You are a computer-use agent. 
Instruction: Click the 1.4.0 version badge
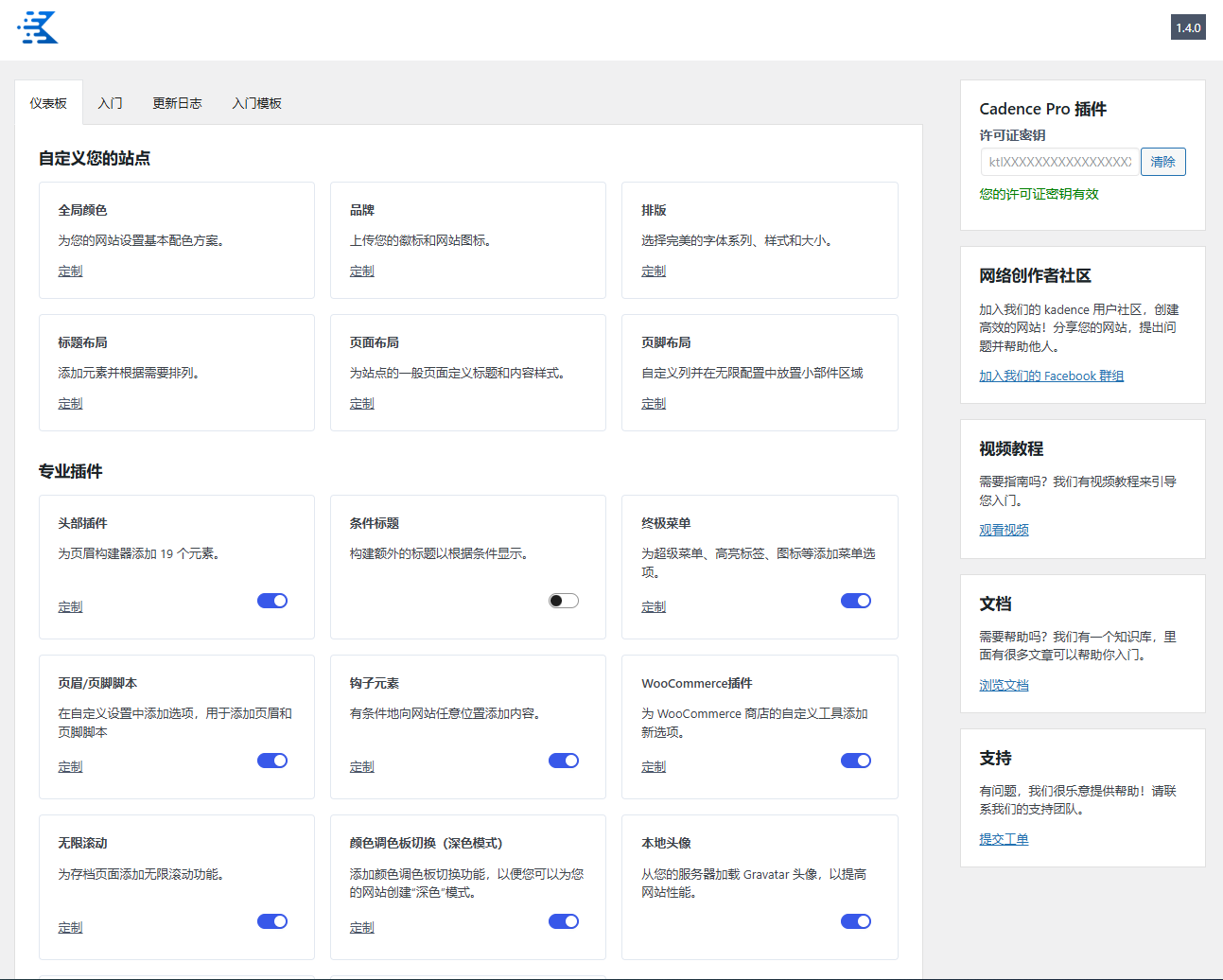[x=1188, y=27]
